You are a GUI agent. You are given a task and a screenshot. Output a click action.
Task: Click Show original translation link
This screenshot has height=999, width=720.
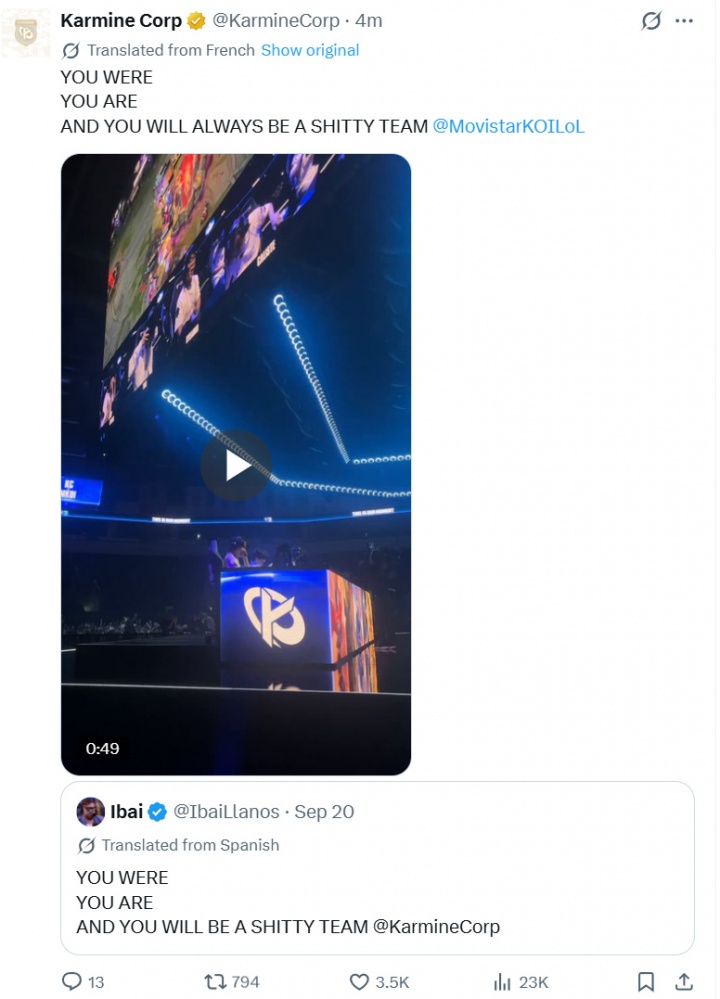coord(310,50)
